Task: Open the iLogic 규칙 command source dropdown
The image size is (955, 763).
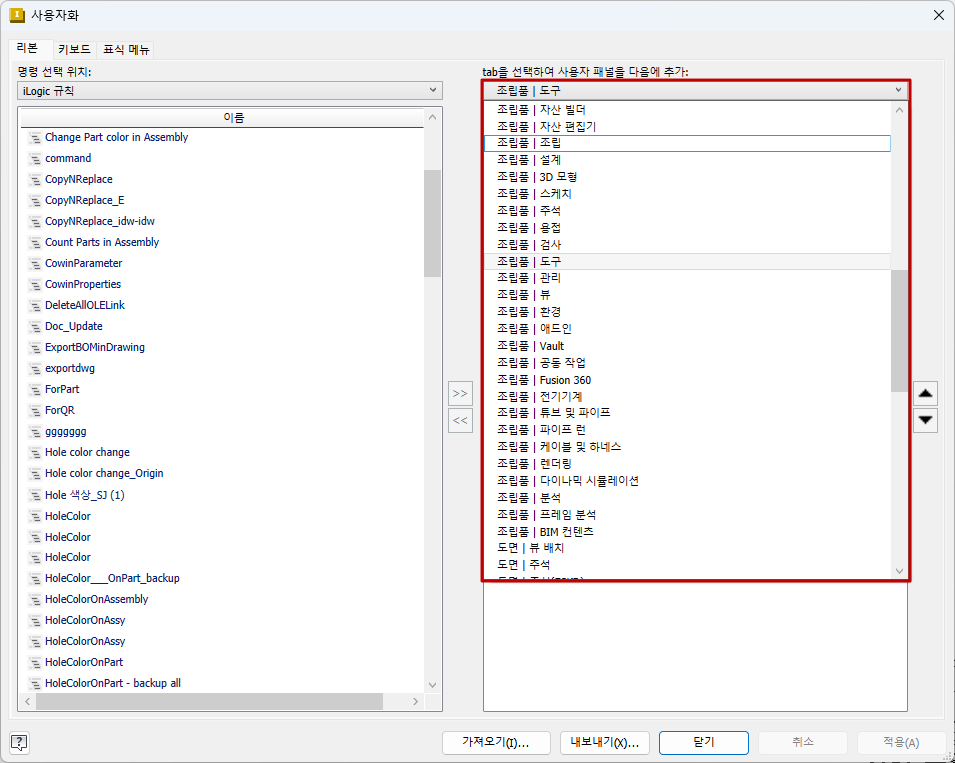Action: [x=230, y=91]
